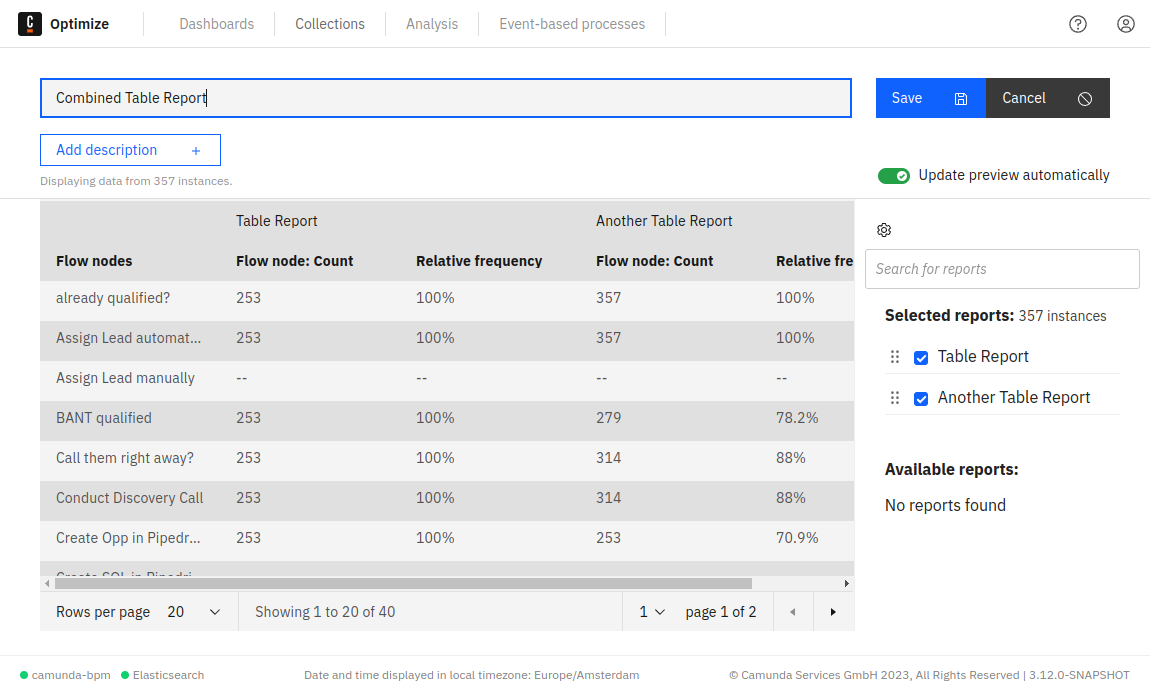This screenshot has width=1150, height=693.
Task: Click the Search for reports field
Action: 1002,269
